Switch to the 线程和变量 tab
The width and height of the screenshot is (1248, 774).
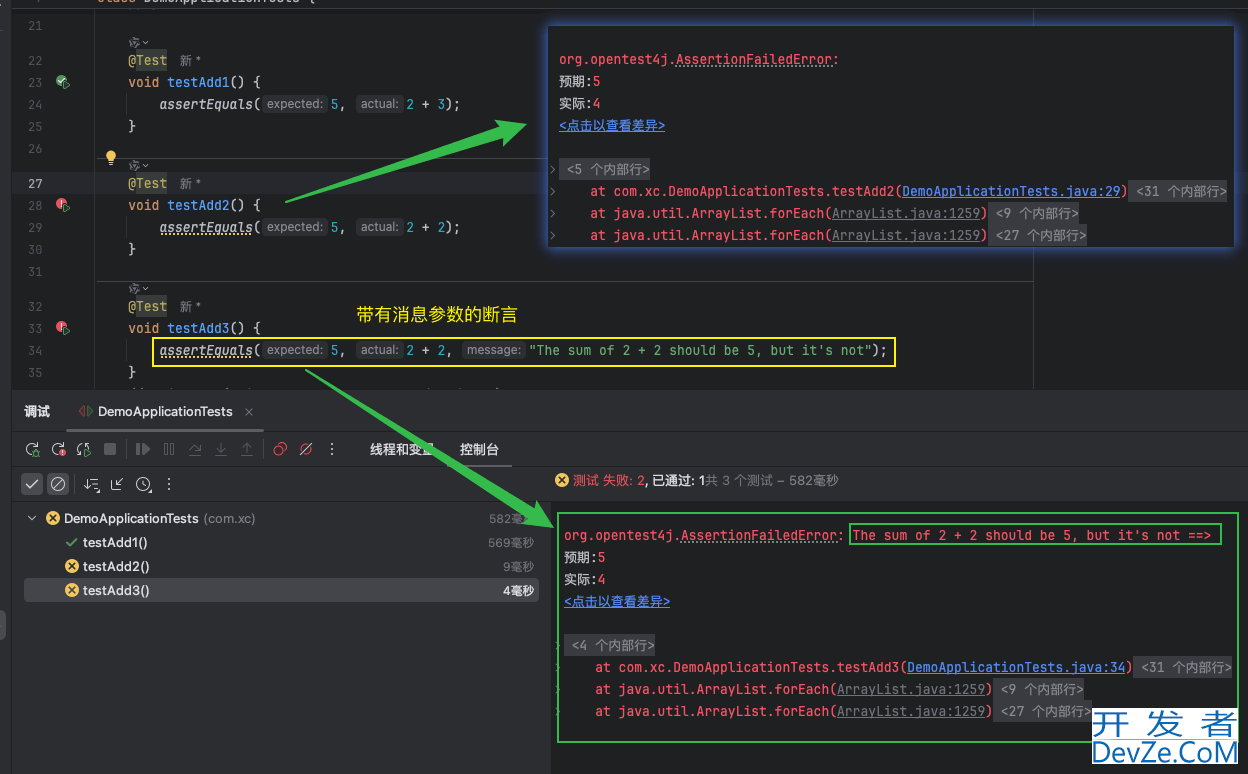coord(402,450)
